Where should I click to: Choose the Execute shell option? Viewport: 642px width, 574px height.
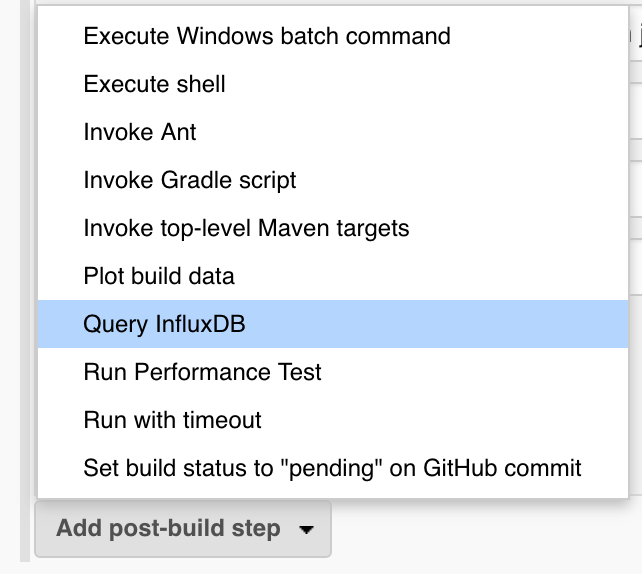[155, 84]
